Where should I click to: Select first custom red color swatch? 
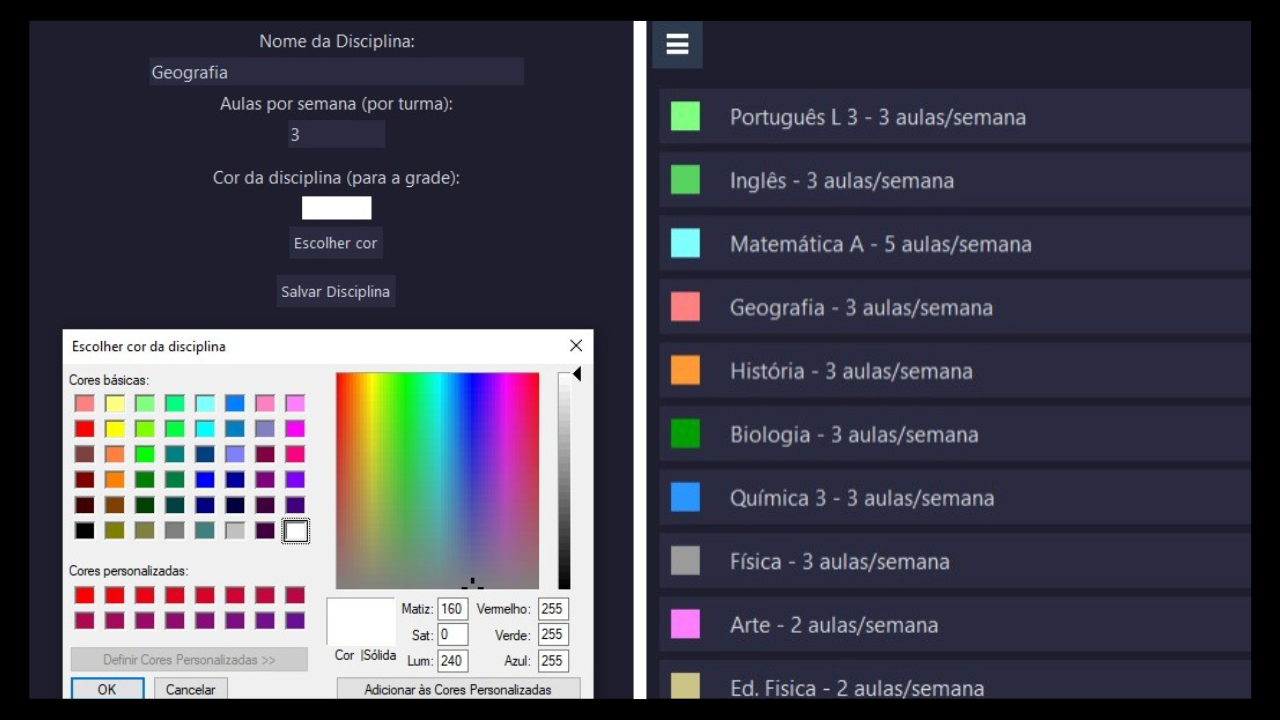click(85, 595)
